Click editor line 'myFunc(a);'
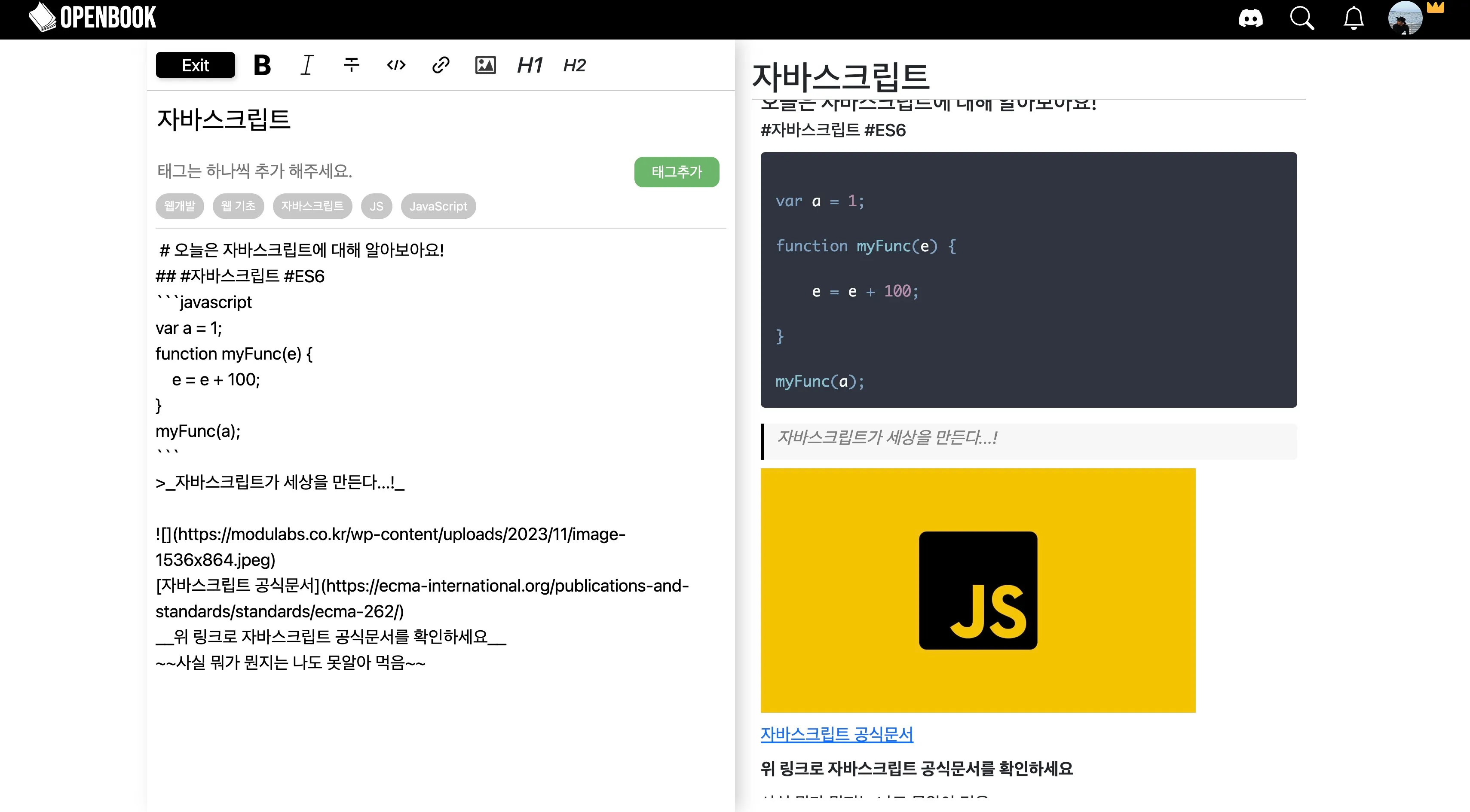The height and width of the screenshot is (812, 1470). pos(198,431)
